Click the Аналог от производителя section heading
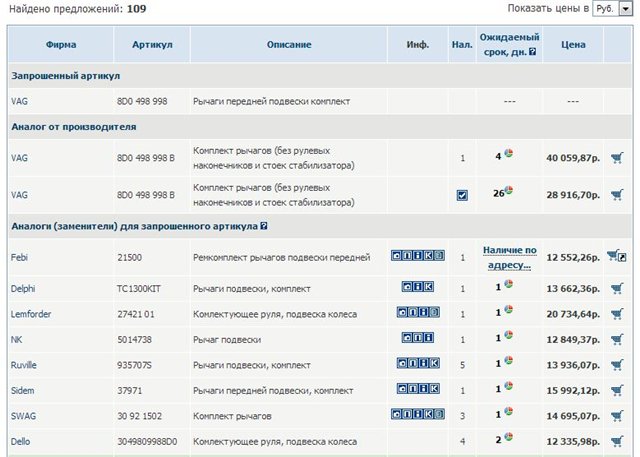The width and height of the screenshot is (640, 457). tap(74, 126)
